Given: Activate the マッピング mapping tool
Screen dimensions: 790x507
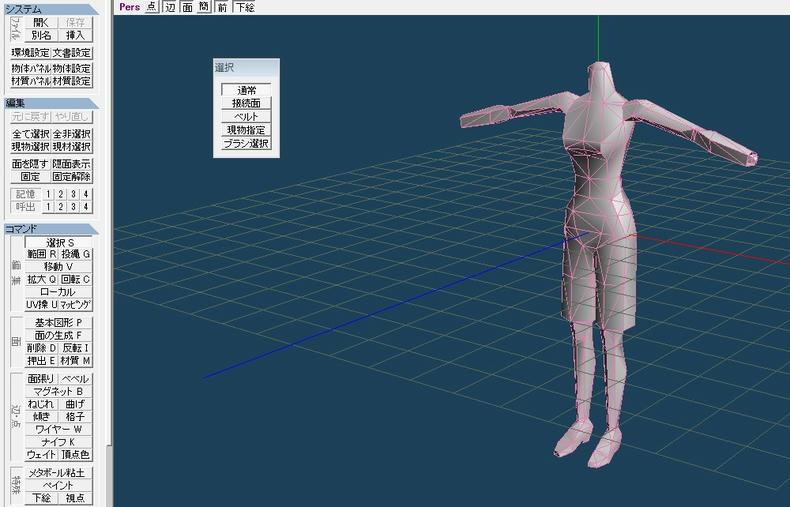Looking at the screenshot, I should [75, 304].
